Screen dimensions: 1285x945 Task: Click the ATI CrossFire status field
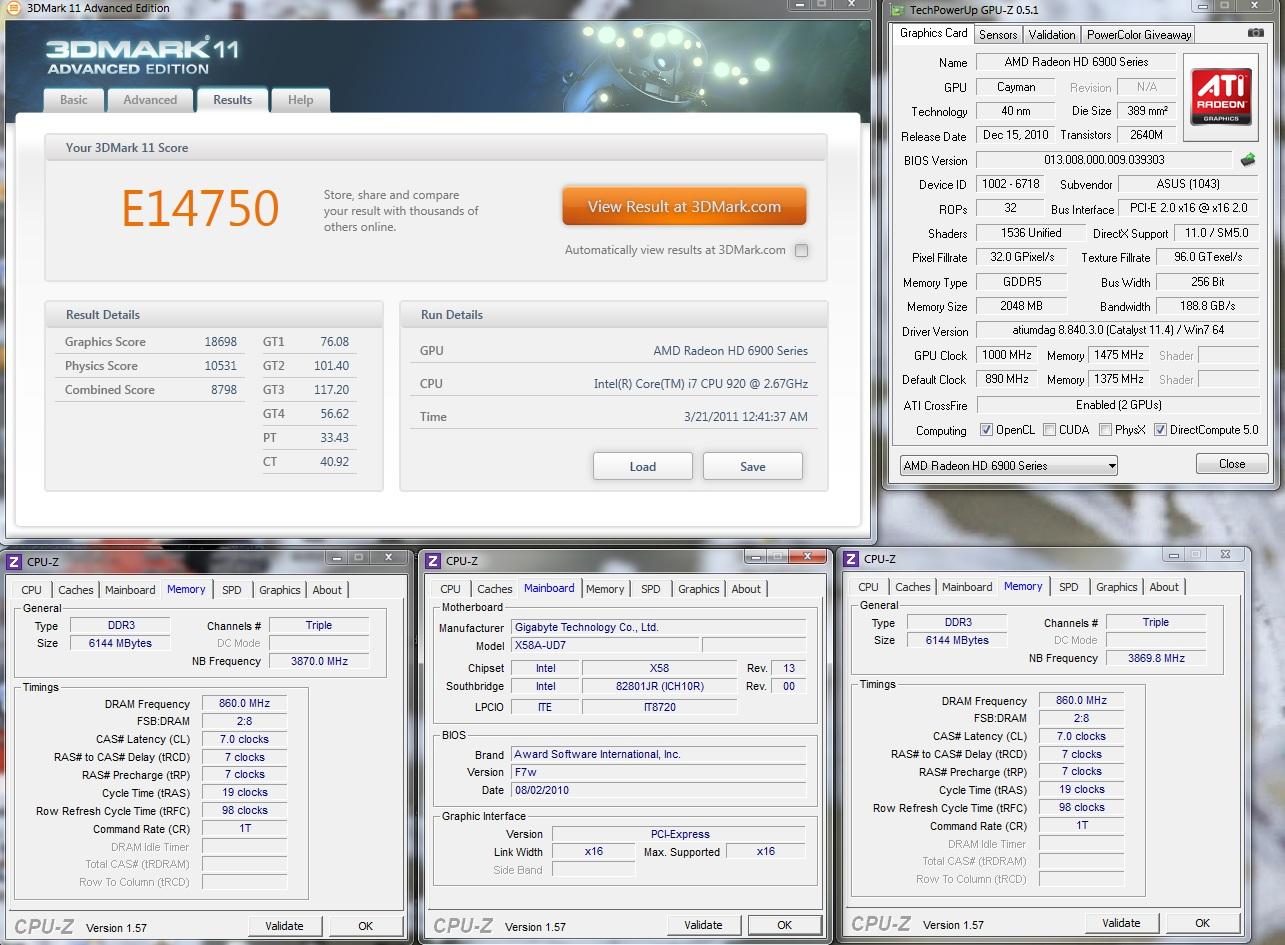pos(1117,405)
